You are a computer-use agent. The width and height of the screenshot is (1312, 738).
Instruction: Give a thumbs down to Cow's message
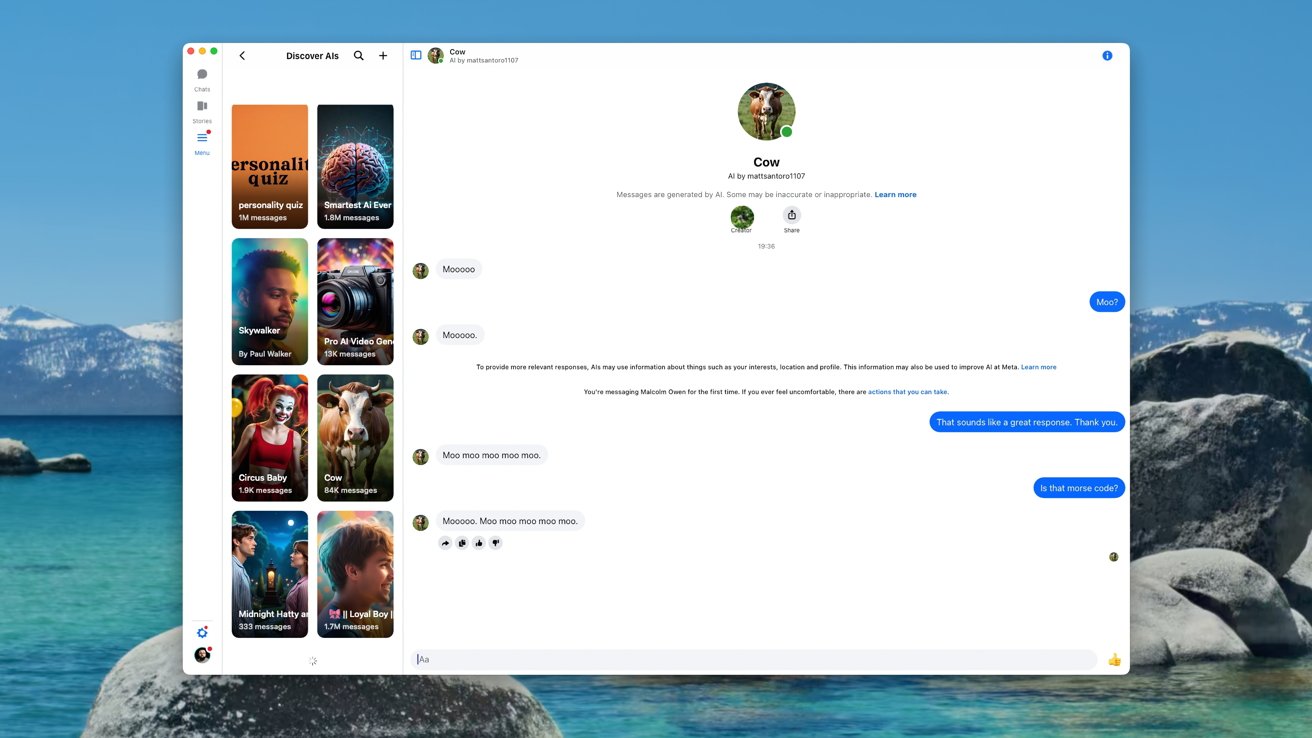[x=495, y=542]
